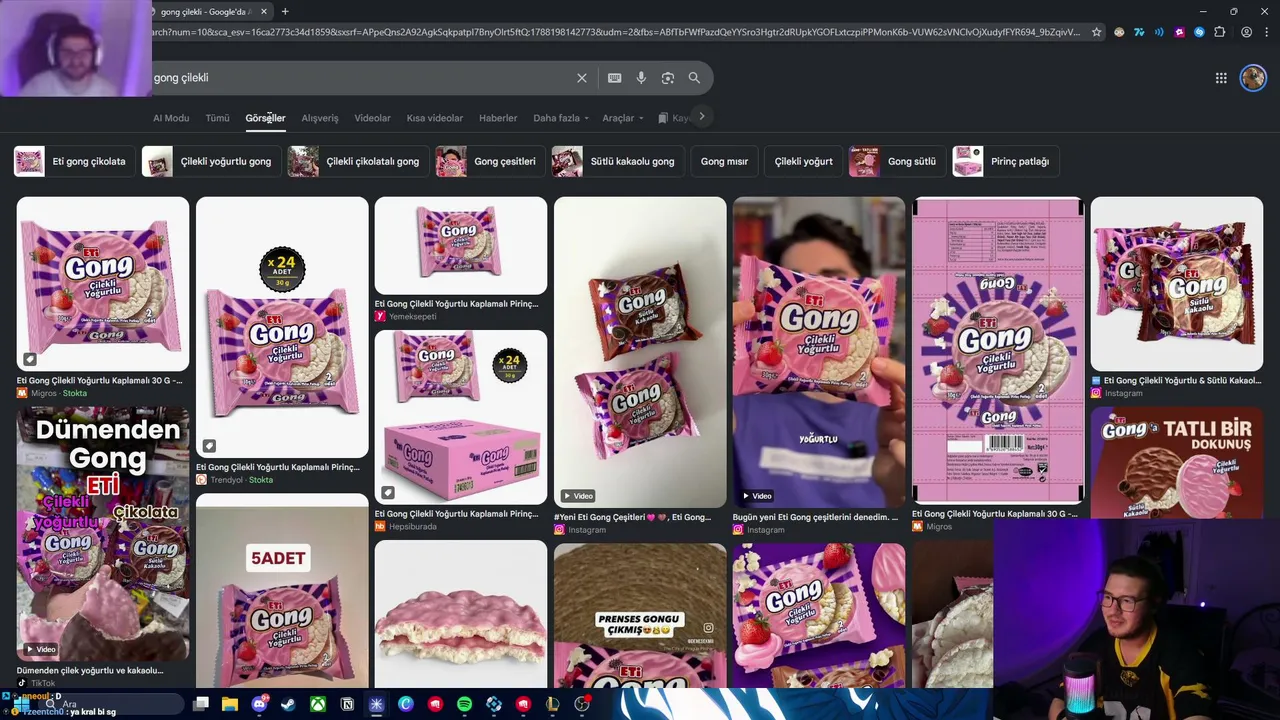Screen dimensions: 1280x720
Task: Switch to the 'AI Modu' tab
Action: pyautogui.click(x=171, y=118)
